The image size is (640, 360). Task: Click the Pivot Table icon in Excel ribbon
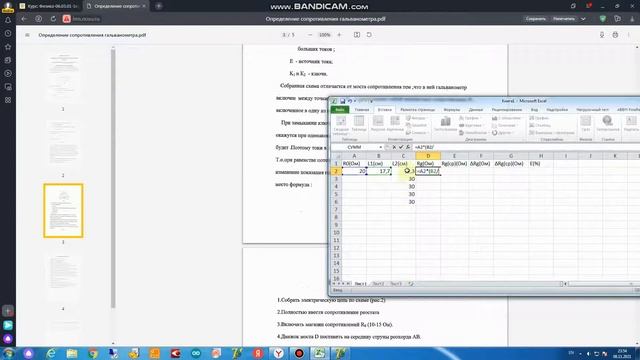[341, 124]
